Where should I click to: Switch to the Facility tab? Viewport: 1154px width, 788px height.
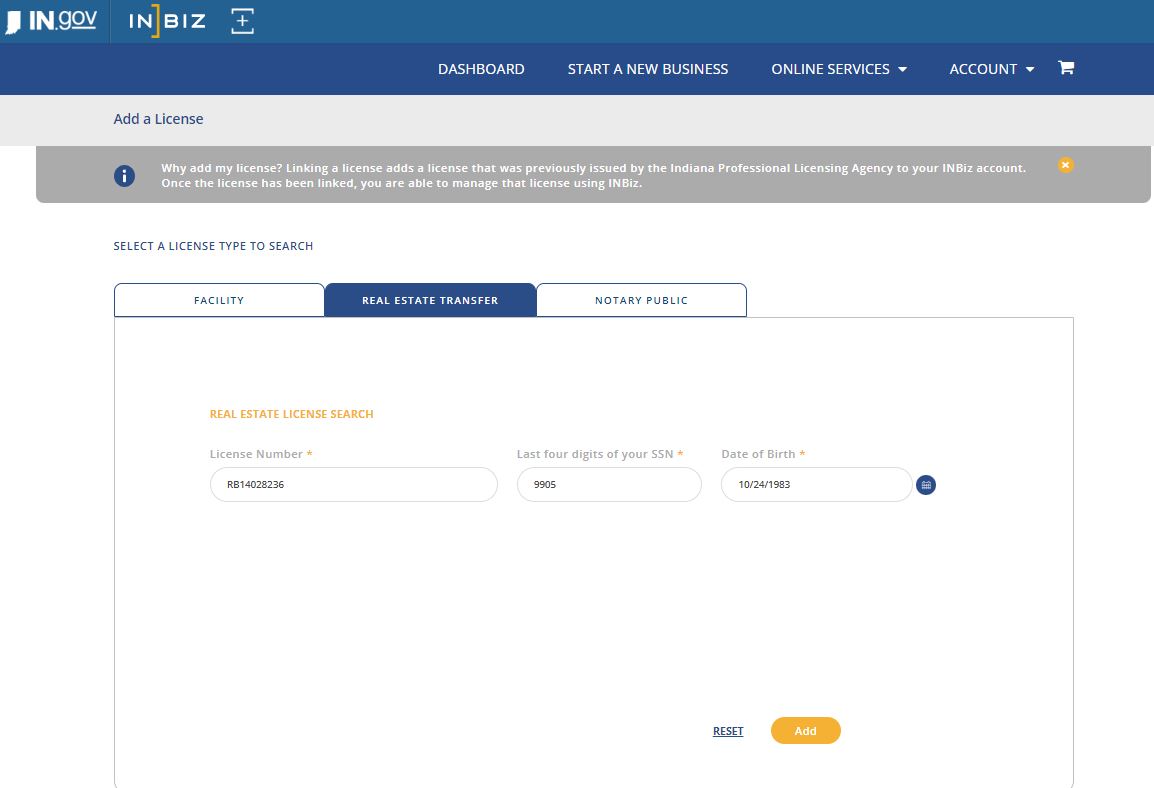219,300
